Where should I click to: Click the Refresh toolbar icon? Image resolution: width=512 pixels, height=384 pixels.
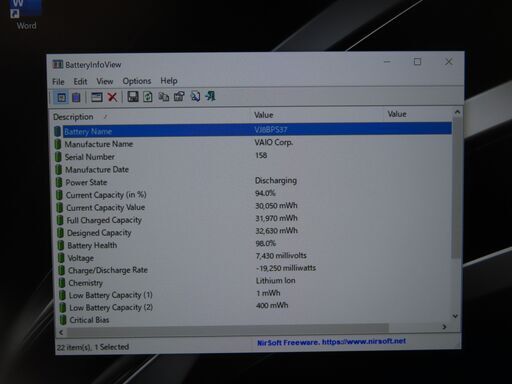(x=148, y=97)
